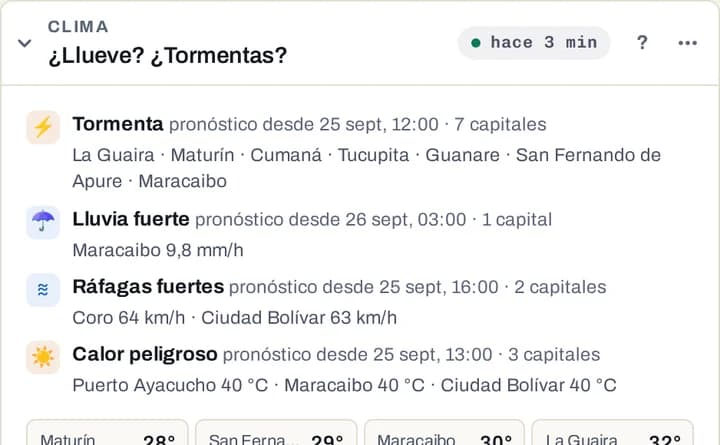Image resolution: width=720 pixels, height=445 pixels.
Task: Select Maracaibo 9,8 mm/h rain detail
Action: pyautogui.click(x=158, y=250)
